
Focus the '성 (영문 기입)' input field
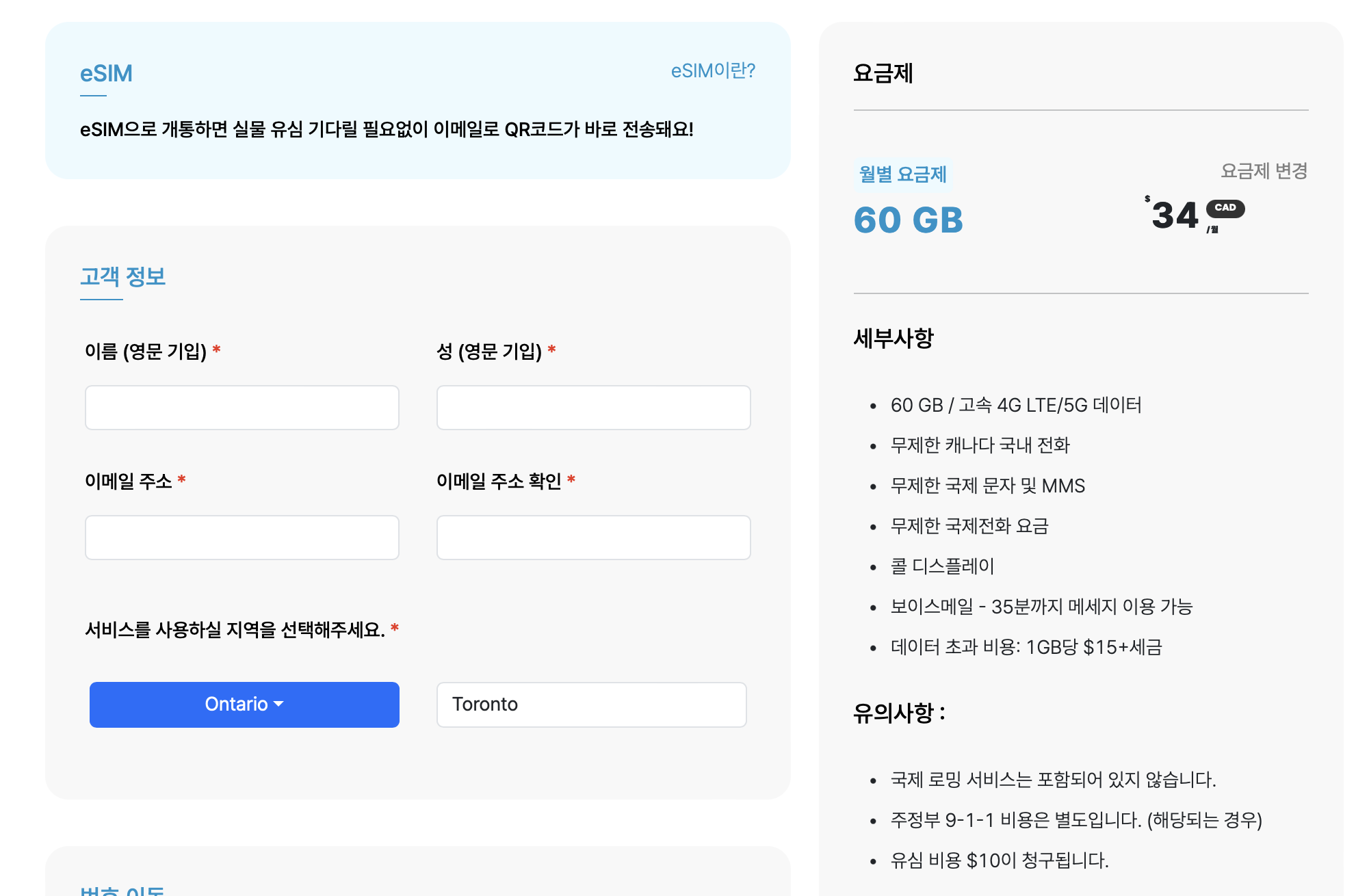pyautogui.click(x=593, y=408)
